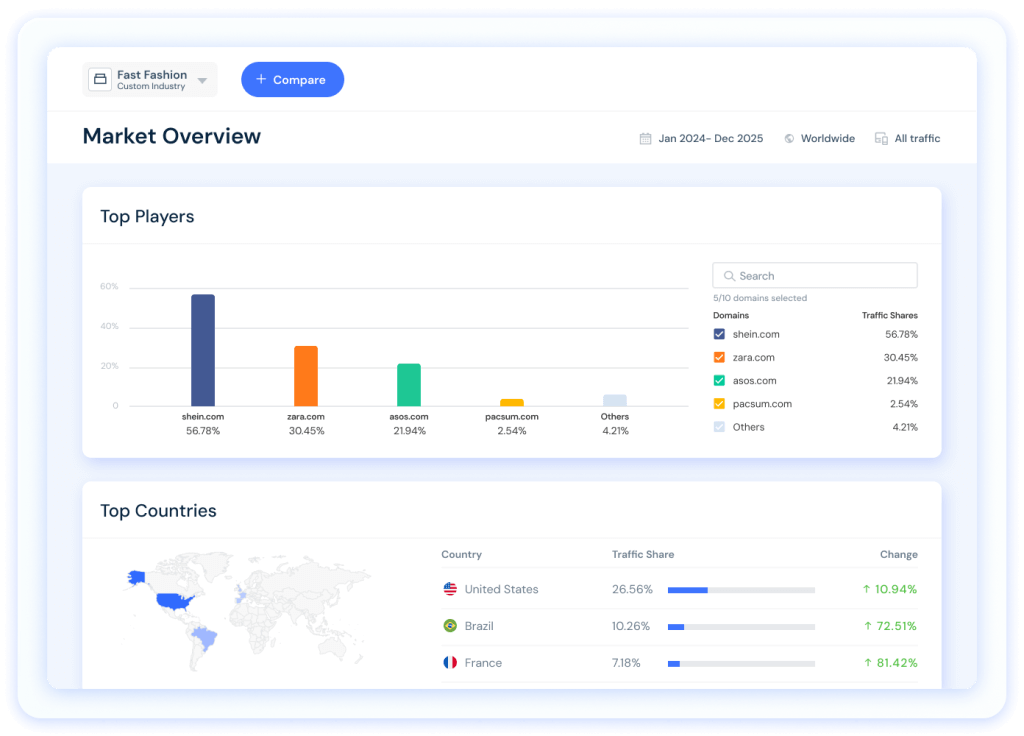Screen dimensions: 1024x736
Task: Click the world map thumbnail
Action: 247,611
